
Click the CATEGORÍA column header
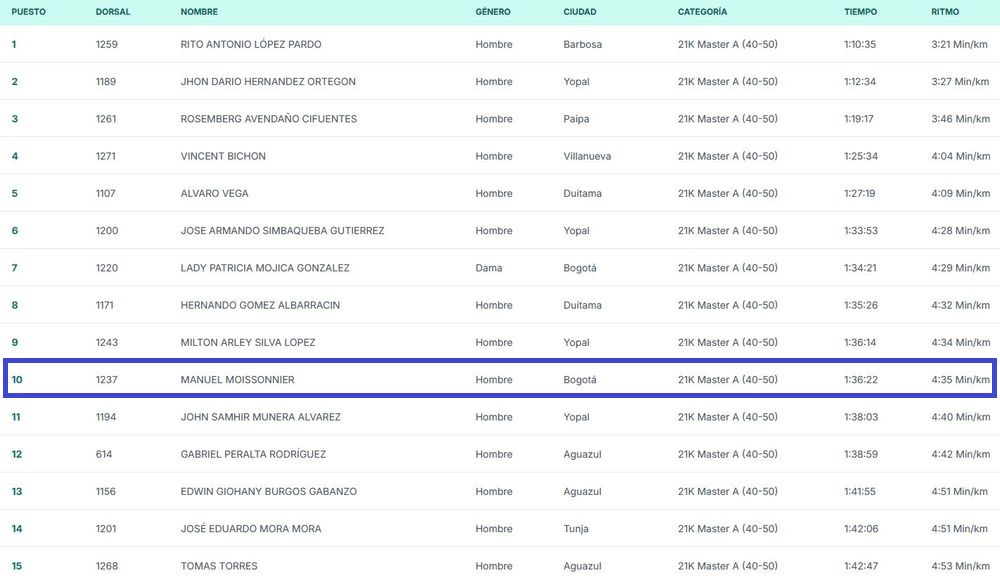702,12
